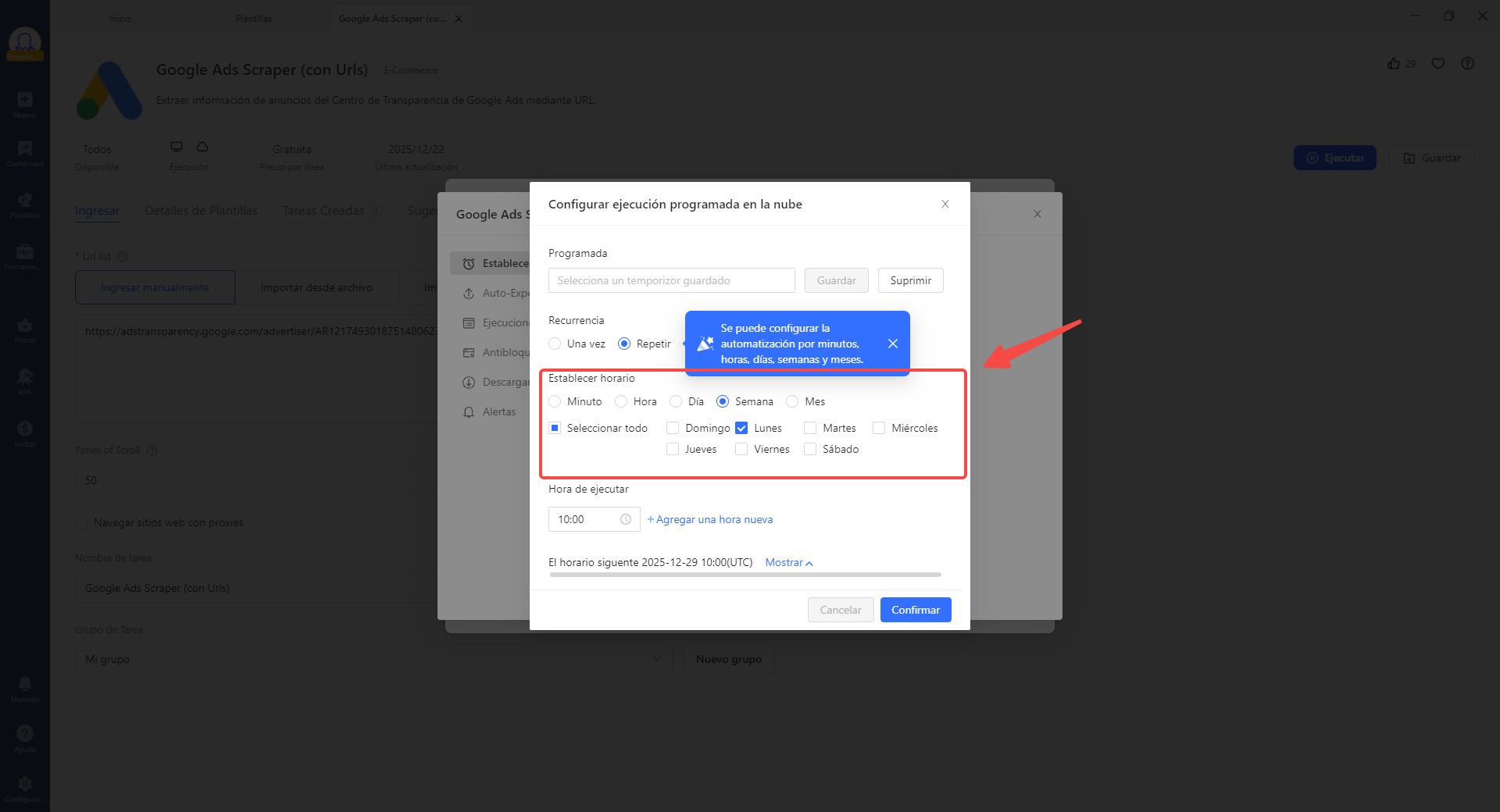This screenshot has height=812, width=1500.
Task: Open the Nuevo sidebar icon
Action: (x=25, y=105)
